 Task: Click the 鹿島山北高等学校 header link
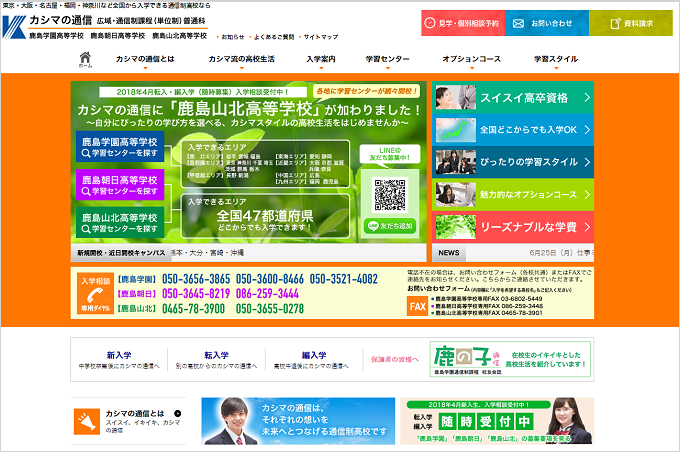click(180, 36)
